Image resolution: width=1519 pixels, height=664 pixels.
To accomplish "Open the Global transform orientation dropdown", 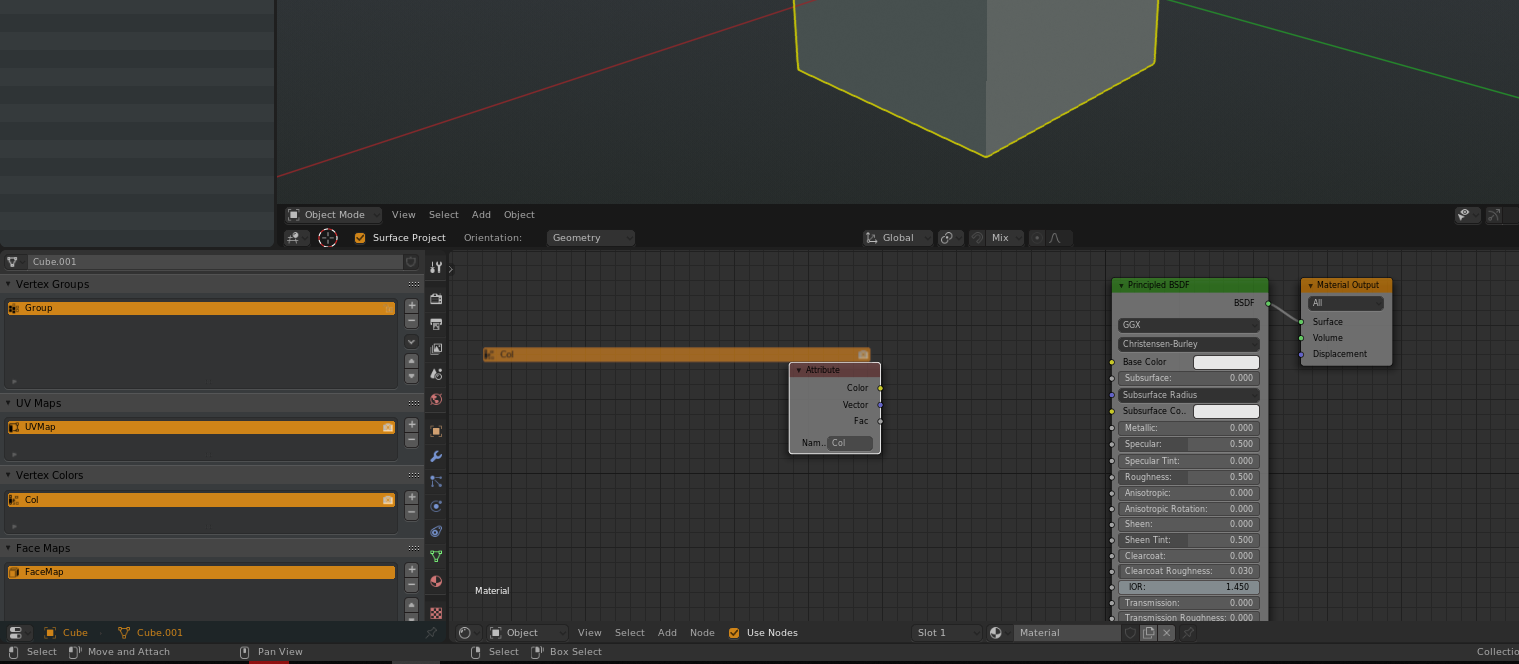I will pos(898,238).
